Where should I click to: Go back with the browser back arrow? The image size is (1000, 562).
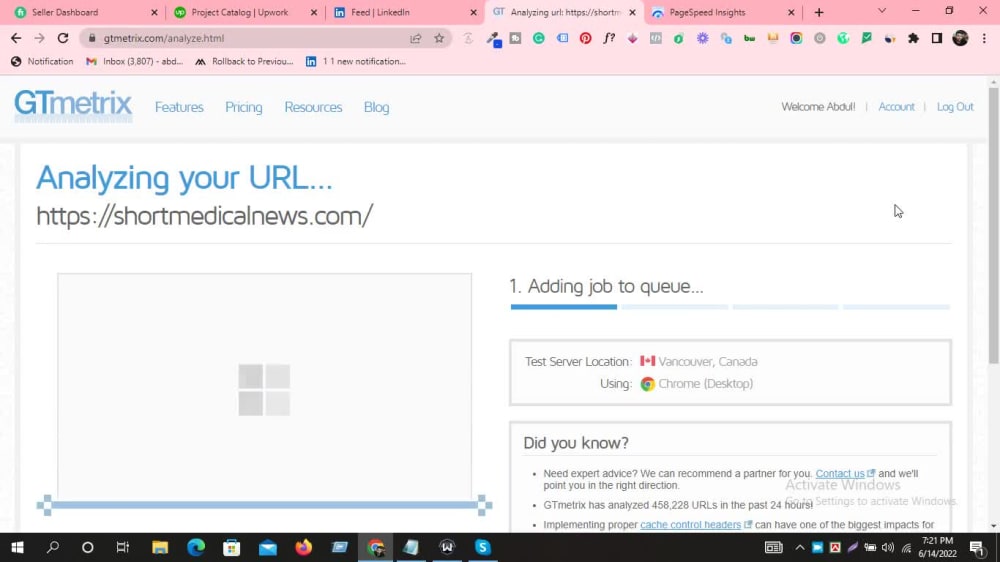coord(16,38)
